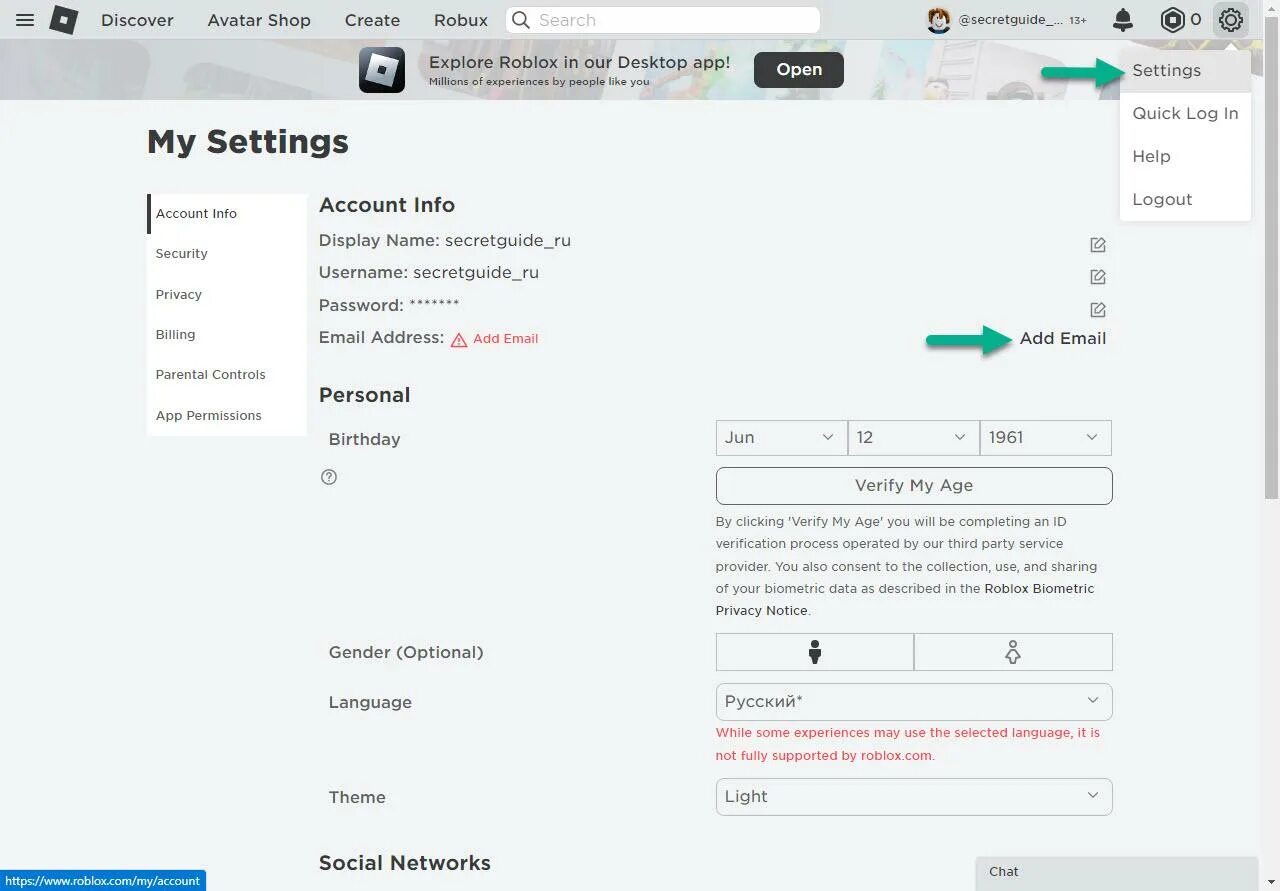Screen dimensions: 1280x891
Task: Click the Roblox logo home icon
Action: (x=64, y=20)
